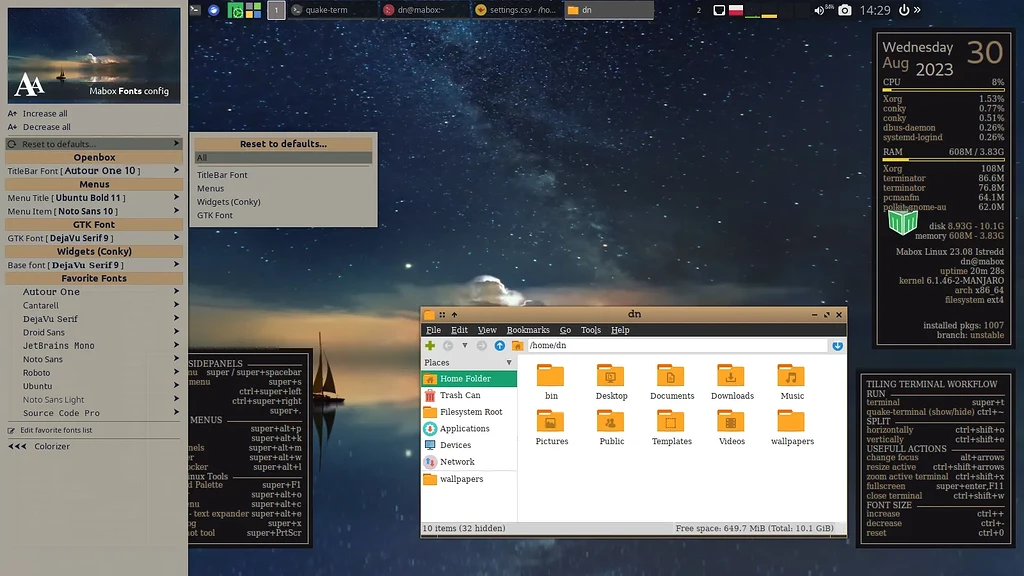Click the home folder icon in path bar
1024x576 pixels.
[517, 347]
